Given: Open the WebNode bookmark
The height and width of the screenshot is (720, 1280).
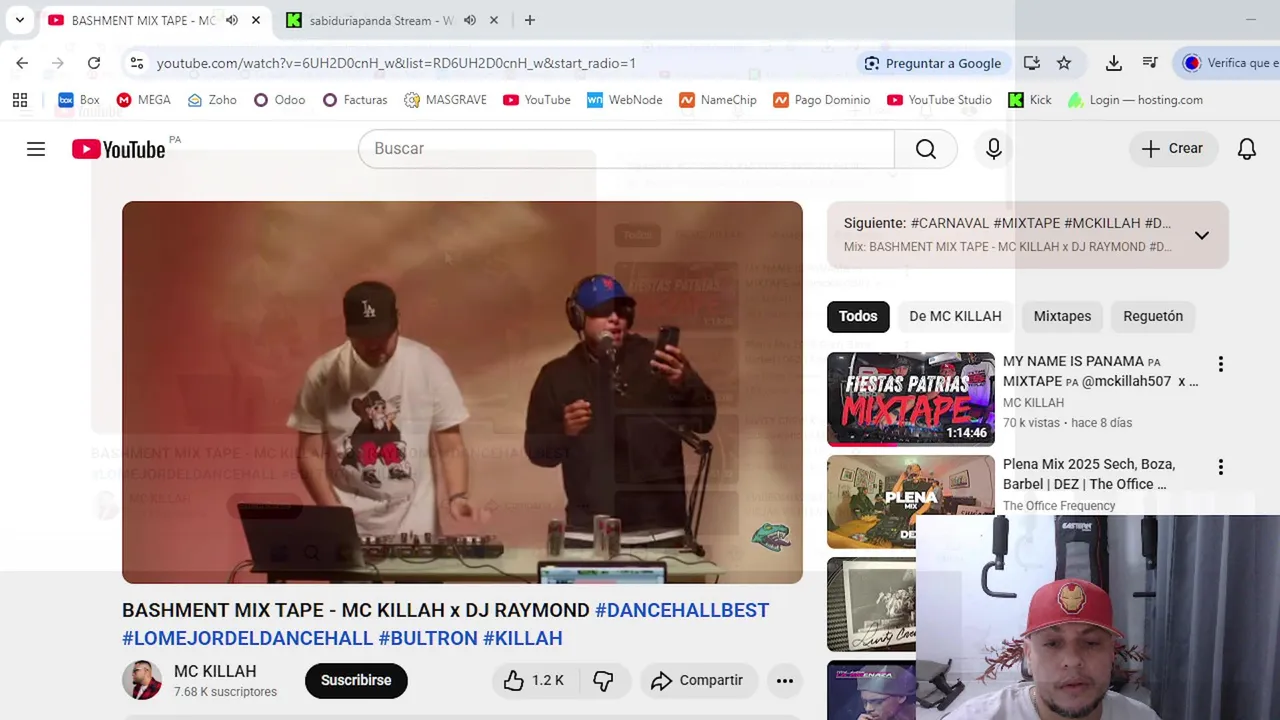Looking at the screenshot, I should [625, 100].
